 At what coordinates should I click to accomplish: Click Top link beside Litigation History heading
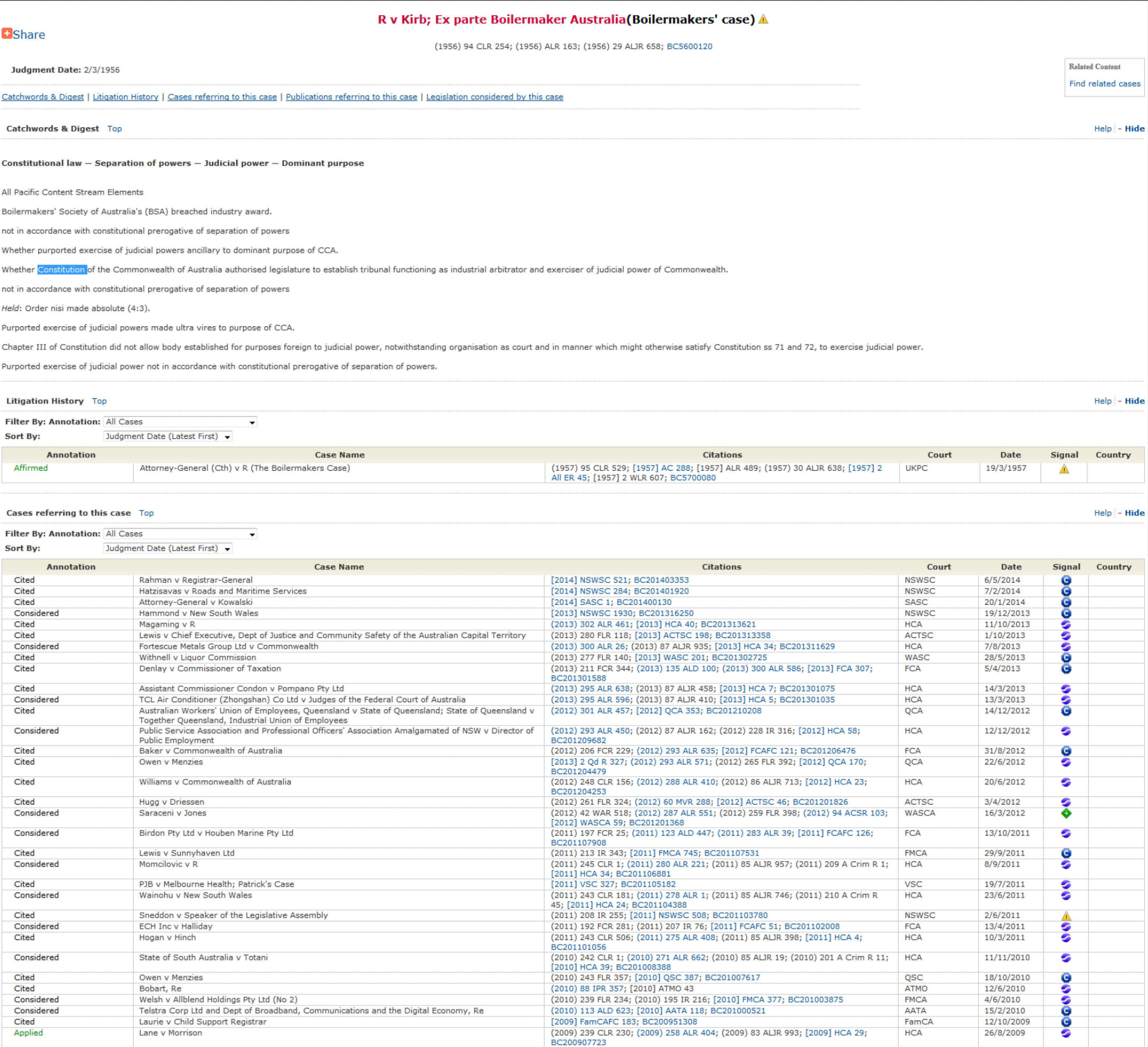click(x=100, y=401)
